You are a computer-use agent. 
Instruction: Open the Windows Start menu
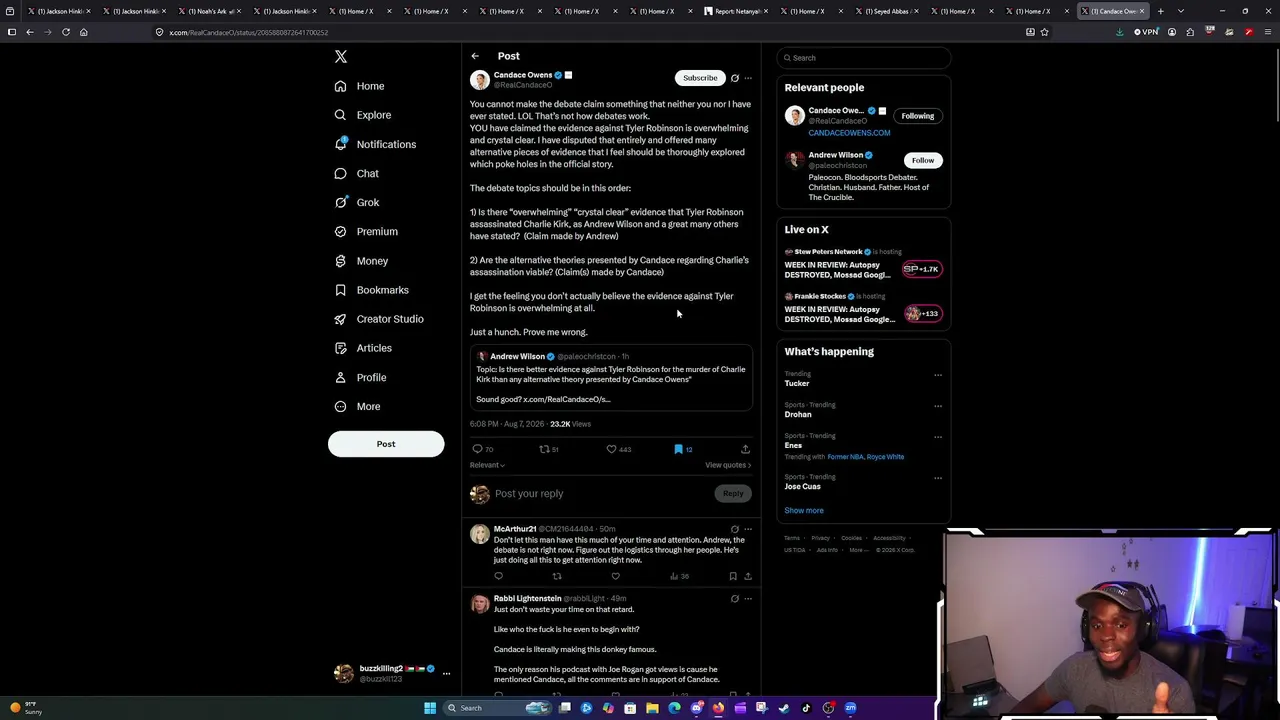[x=430, y=708]
